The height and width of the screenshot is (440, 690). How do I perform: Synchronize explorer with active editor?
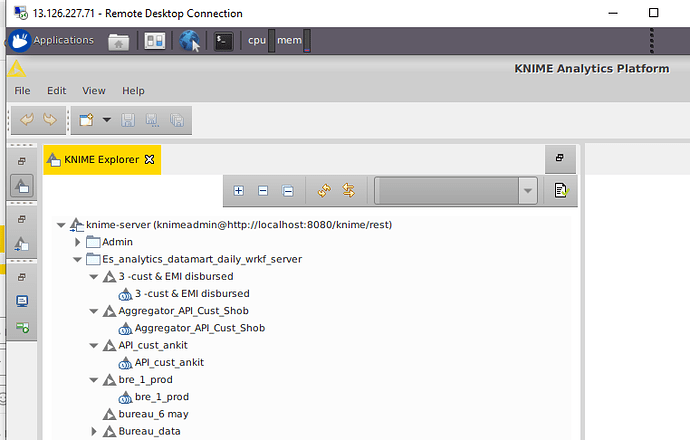pyautogui.click(x=349, y=191)
